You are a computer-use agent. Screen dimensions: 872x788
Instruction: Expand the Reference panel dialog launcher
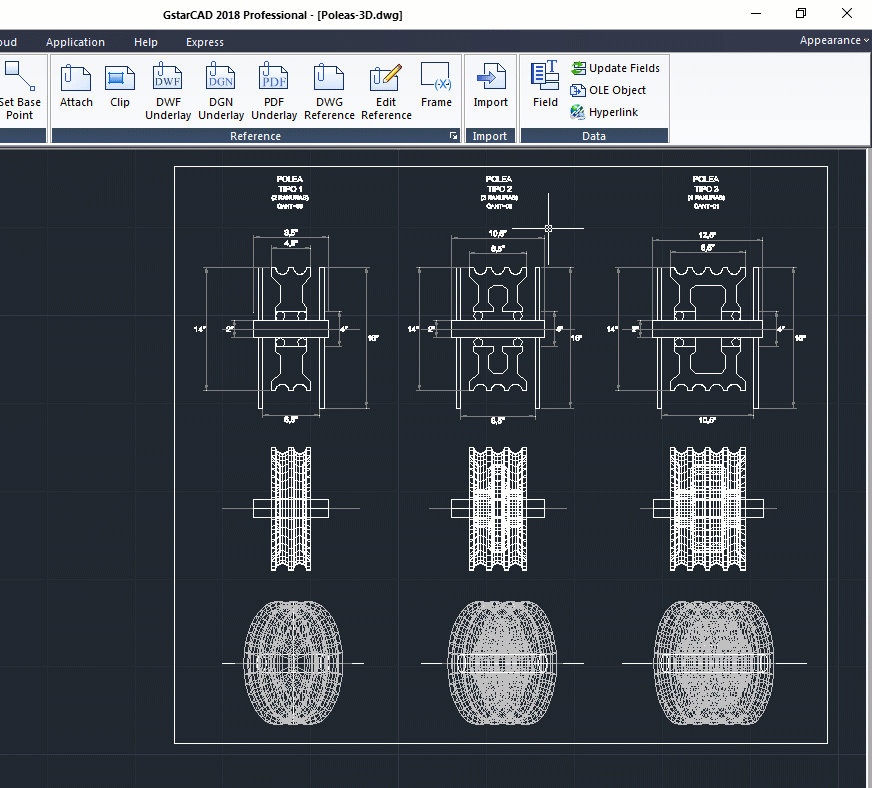pyautogui.click(x=453, y=136)
